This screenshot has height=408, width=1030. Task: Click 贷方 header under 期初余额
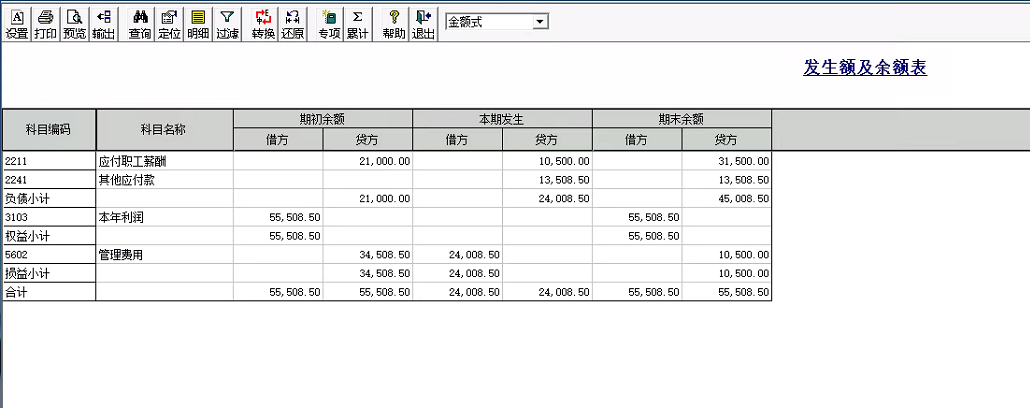[x=368, y=140]
